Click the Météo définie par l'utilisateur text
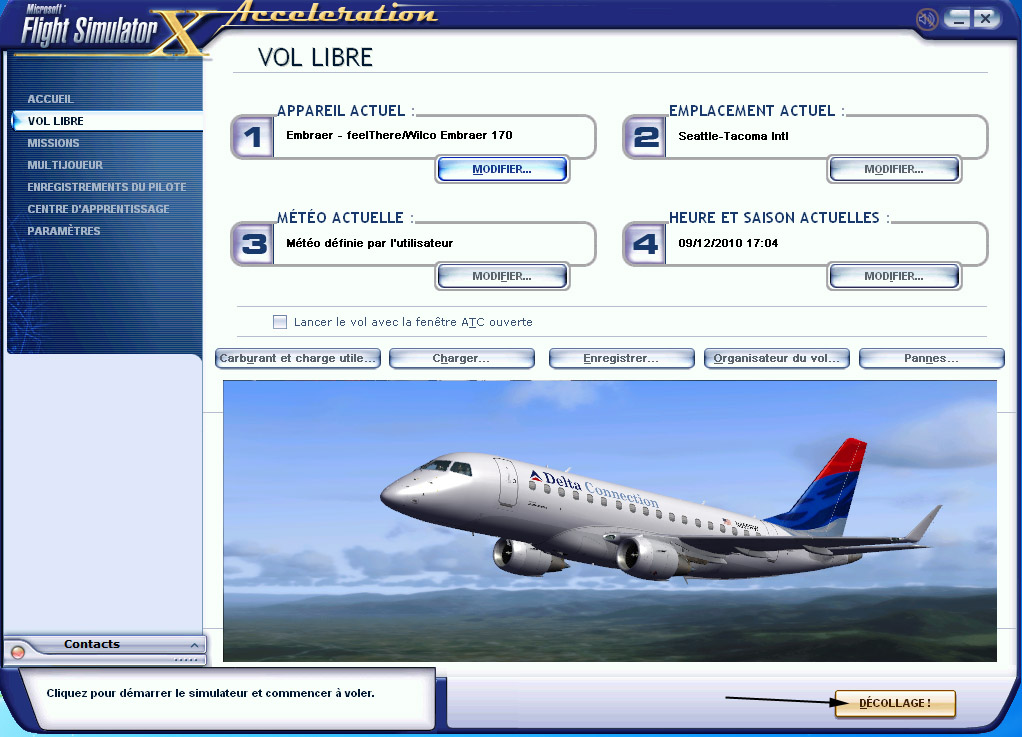Screen dimensions: 1022x737 pos(370,243)
